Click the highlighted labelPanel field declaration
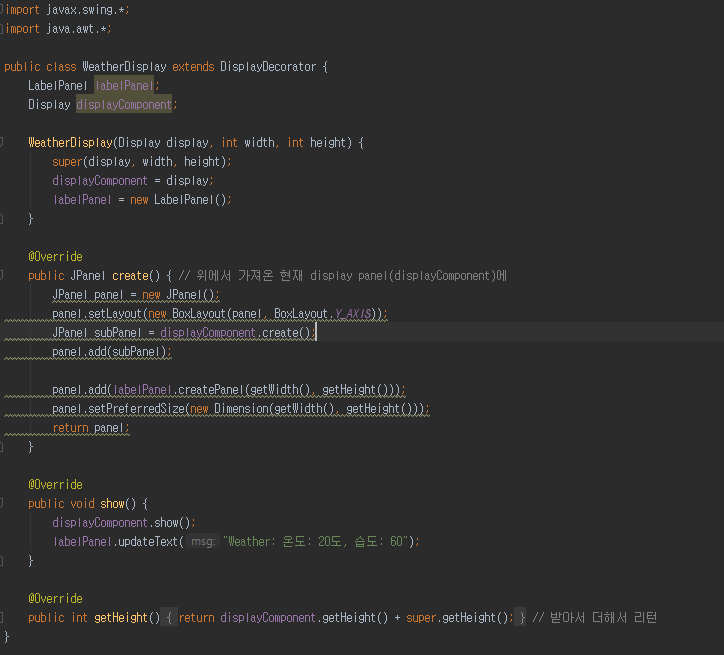This screenshot has width=724, height=655. (x=124, y=85)
